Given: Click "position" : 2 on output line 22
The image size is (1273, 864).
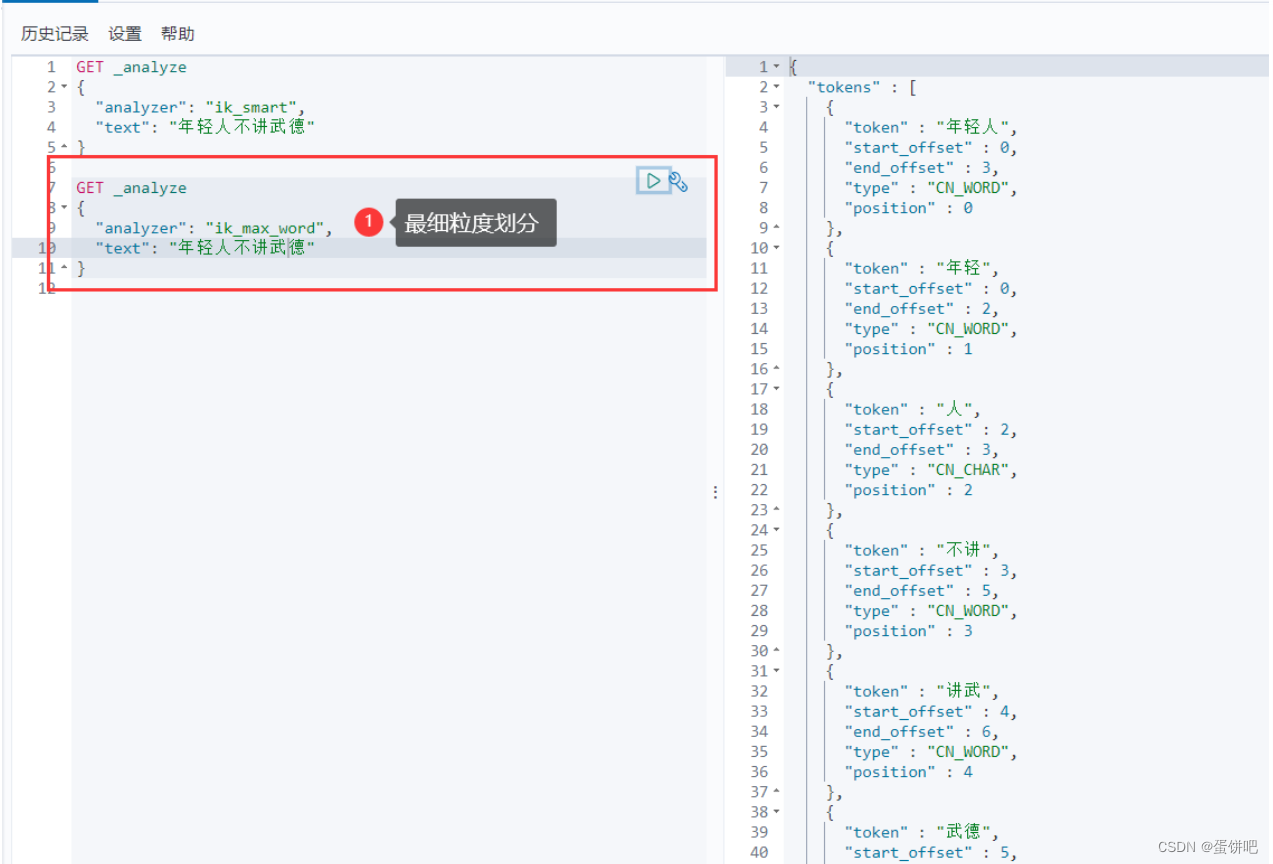Looking at the screenshot, I should click(908, 490).
